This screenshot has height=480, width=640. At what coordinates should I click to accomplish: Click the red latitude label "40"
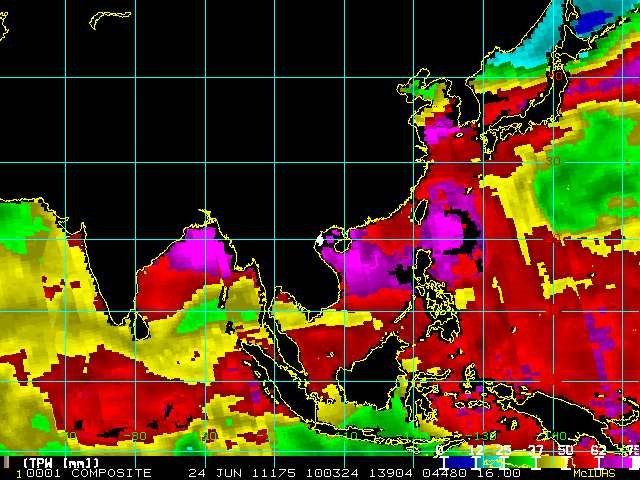tap(556, 76)
